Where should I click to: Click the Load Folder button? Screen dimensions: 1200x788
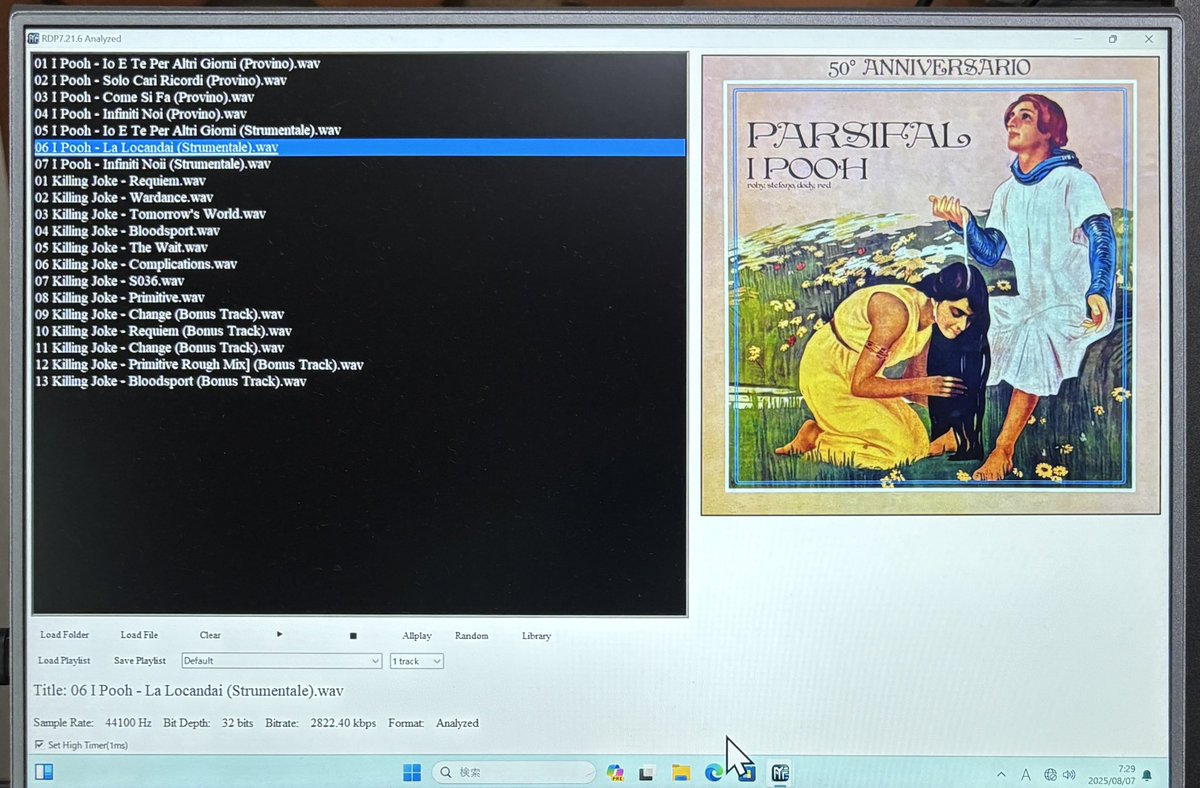coord(64,635)
